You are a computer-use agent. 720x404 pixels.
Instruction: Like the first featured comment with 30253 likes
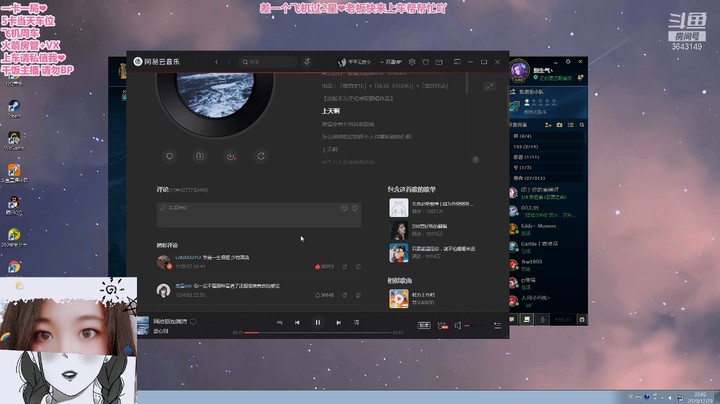click(324, 266)
